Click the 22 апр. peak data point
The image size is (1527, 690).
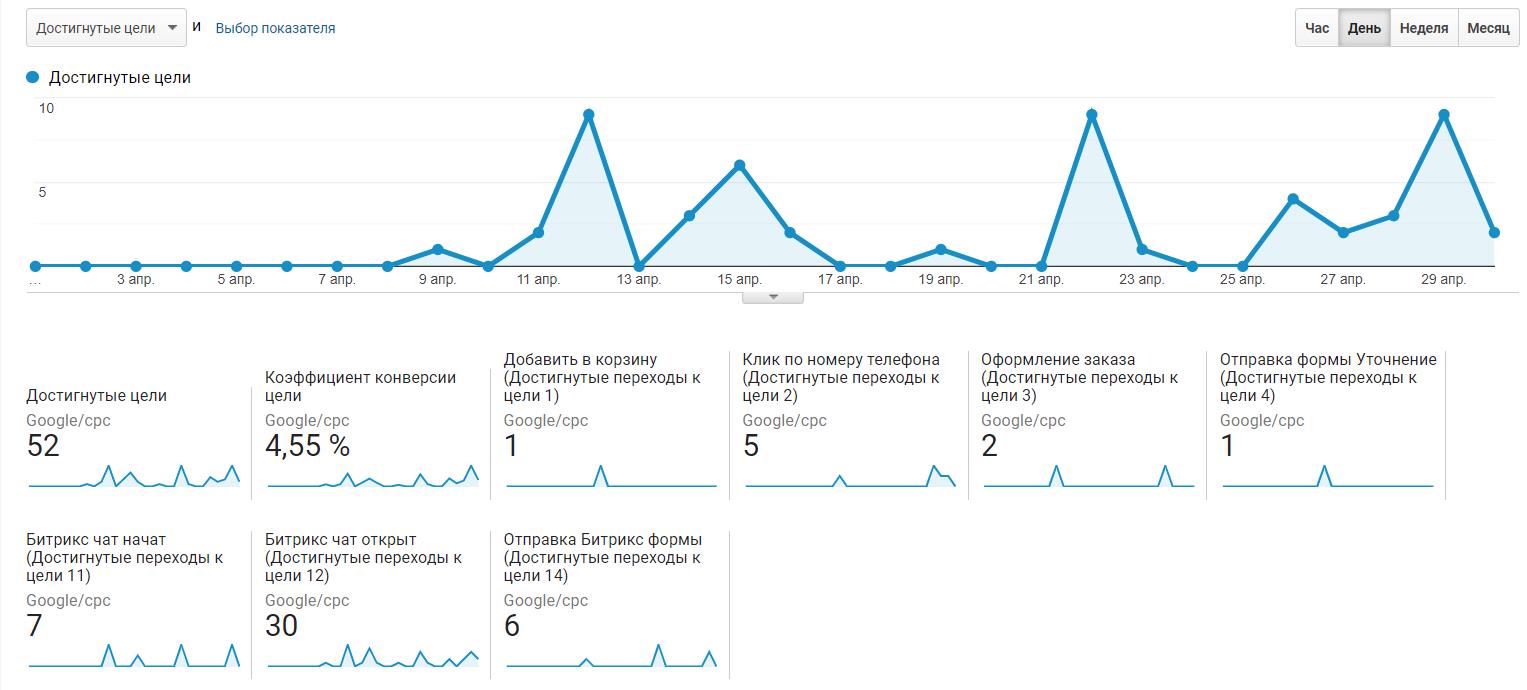[1092, 115]
